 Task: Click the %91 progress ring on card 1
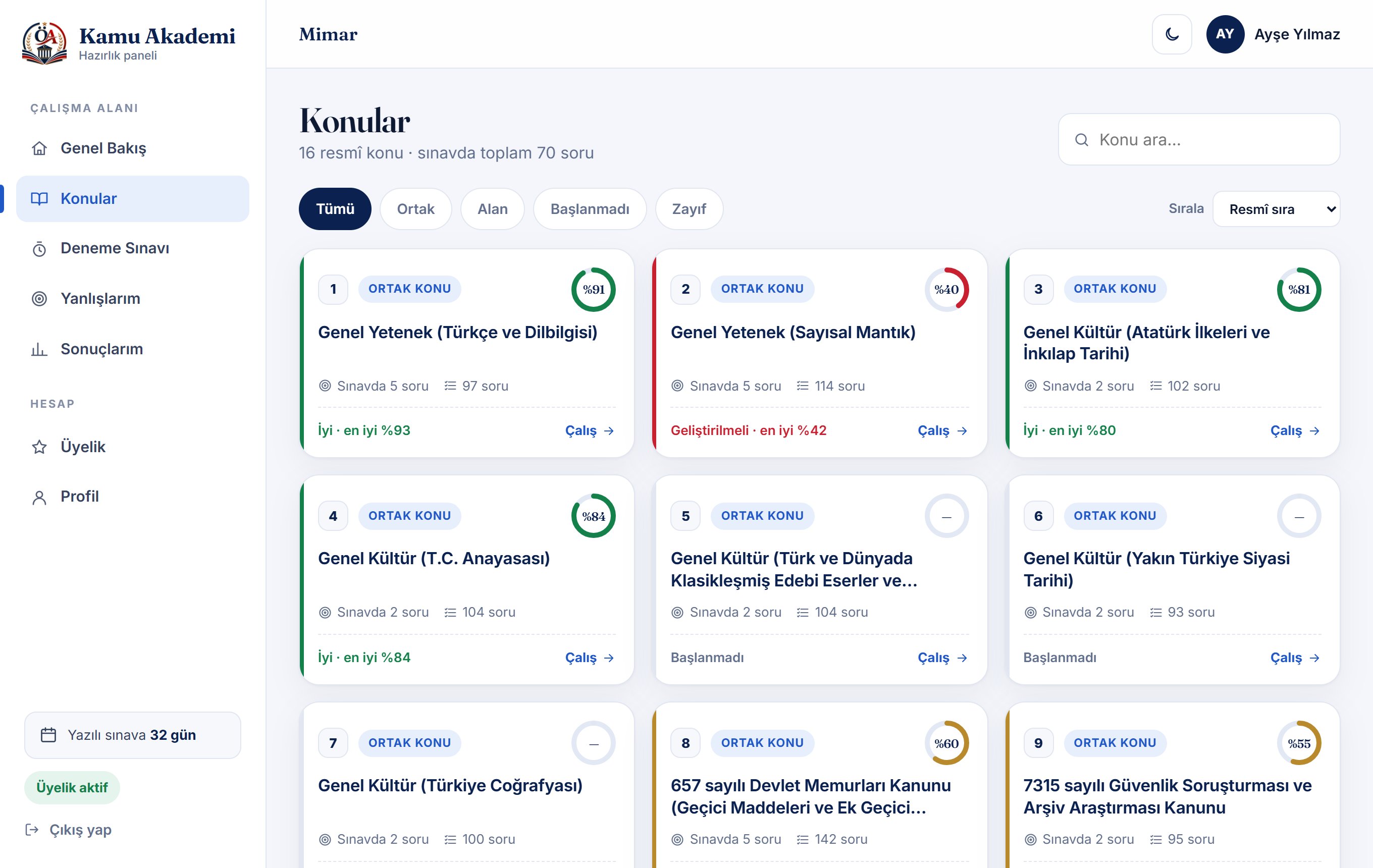594,290
